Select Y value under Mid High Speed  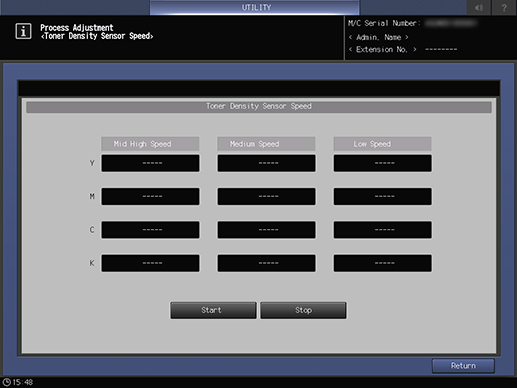coord(150,163)
